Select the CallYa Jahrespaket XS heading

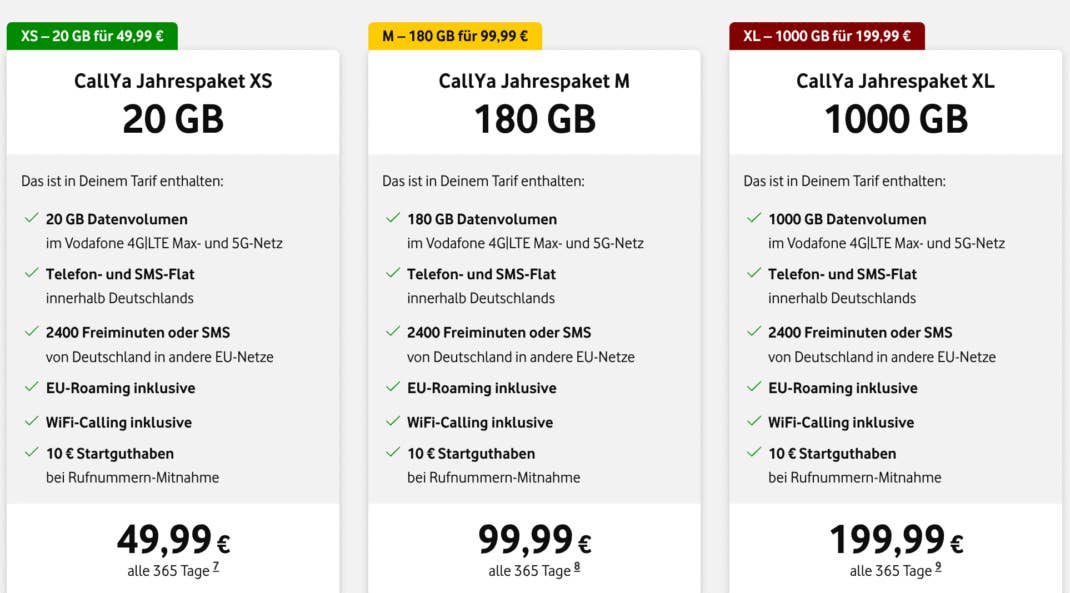[x=173, y=81]
